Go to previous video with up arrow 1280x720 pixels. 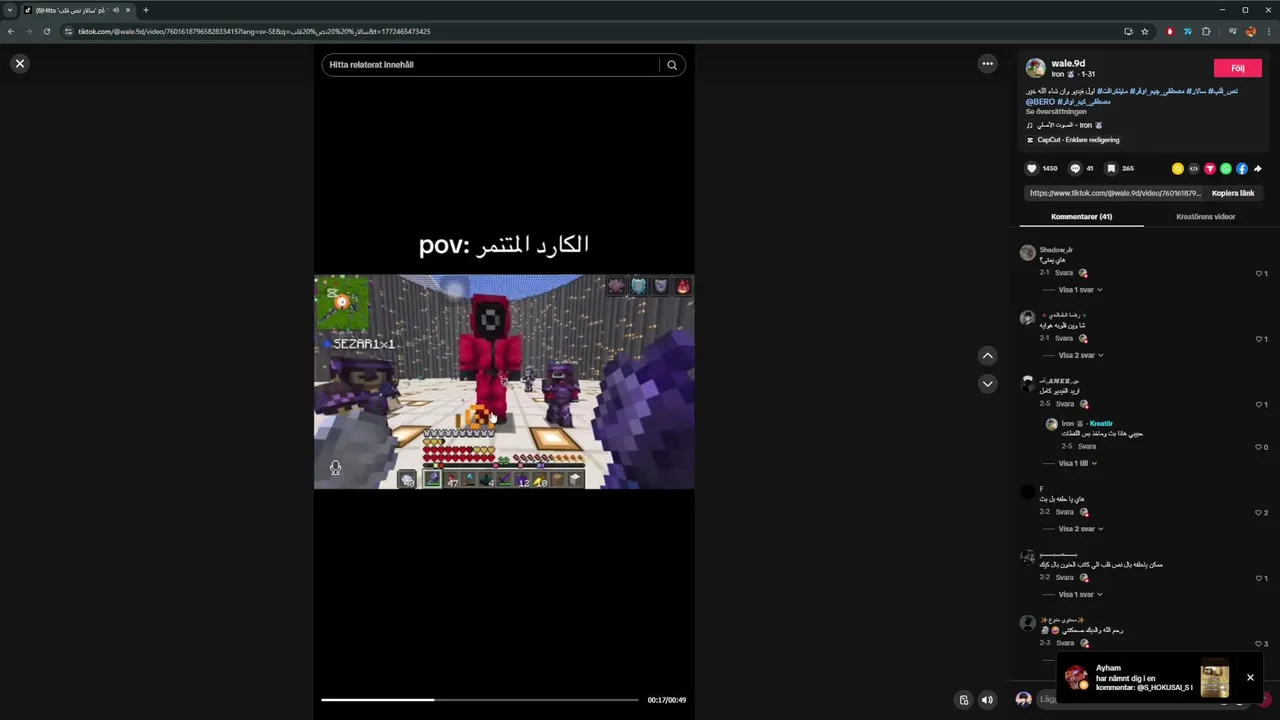click(987, 355)
